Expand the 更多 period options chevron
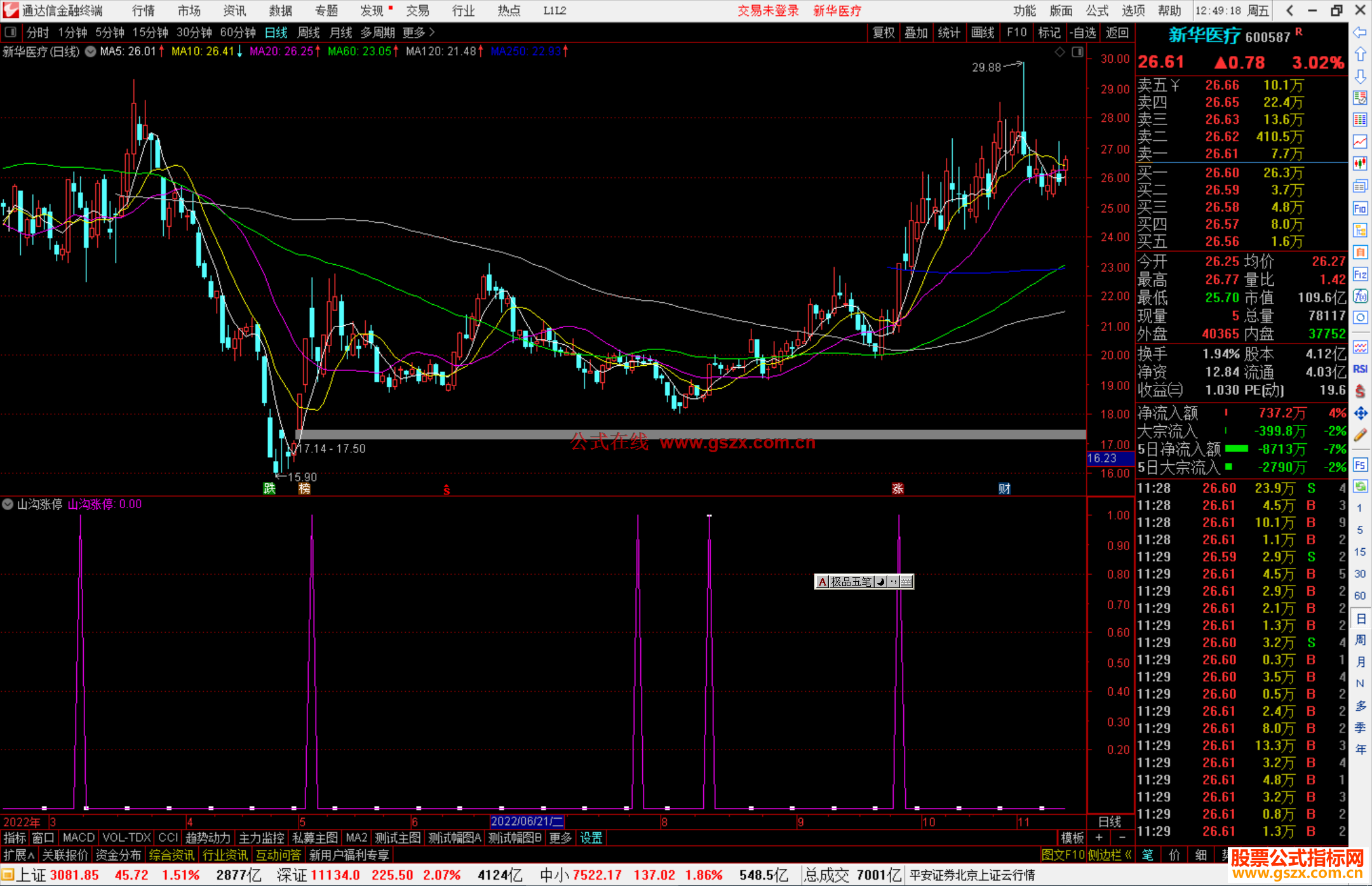 [432, 32]
